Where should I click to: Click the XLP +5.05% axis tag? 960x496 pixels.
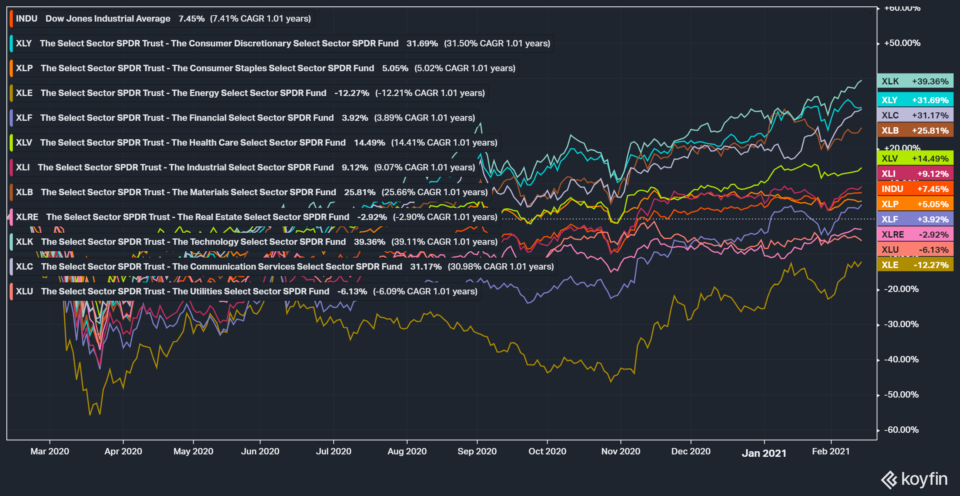[x=915, y=204]
